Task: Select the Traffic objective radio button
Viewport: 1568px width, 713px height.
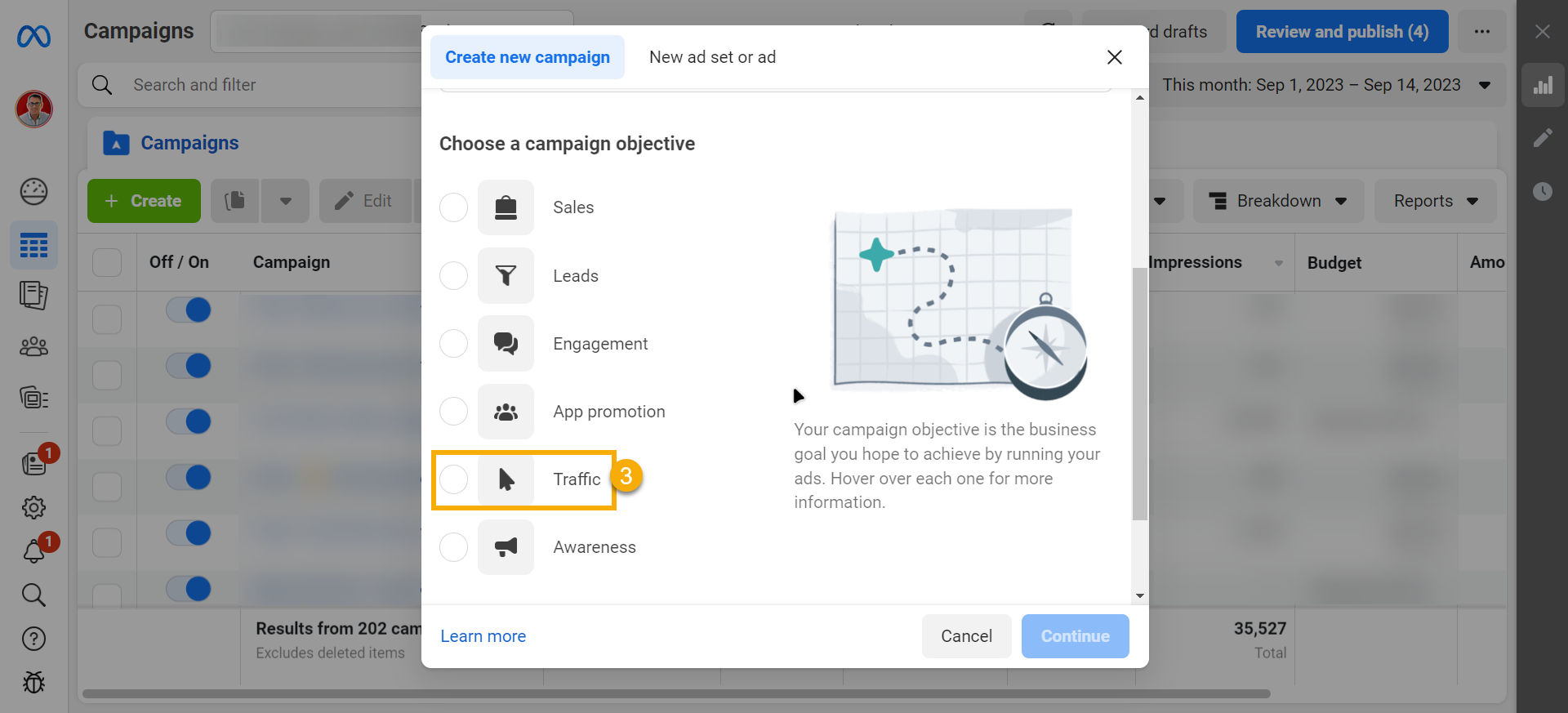Action: coord(454,479)
